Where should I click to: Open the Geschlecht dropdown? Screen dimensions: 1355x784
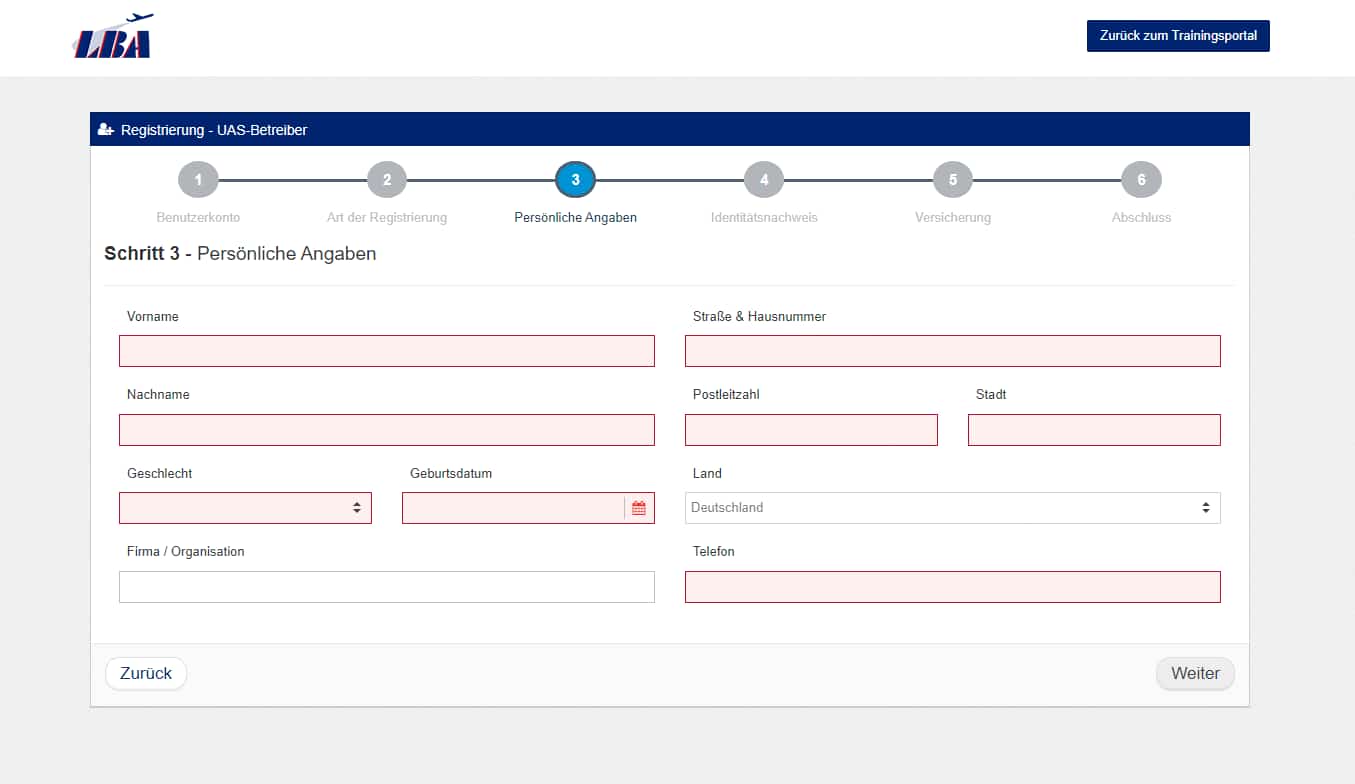245,508
